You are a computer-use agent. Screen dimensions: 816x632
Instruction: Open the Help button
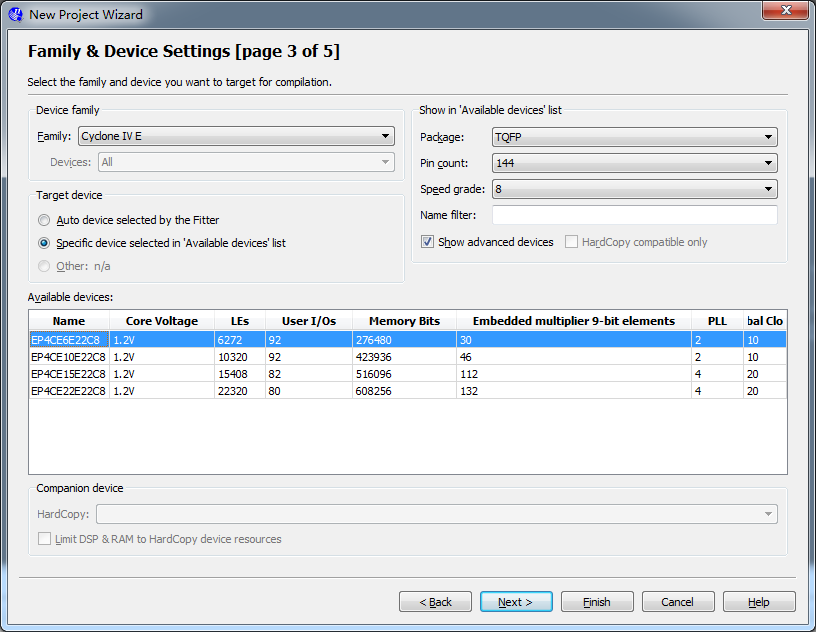[x=759, y=602]
